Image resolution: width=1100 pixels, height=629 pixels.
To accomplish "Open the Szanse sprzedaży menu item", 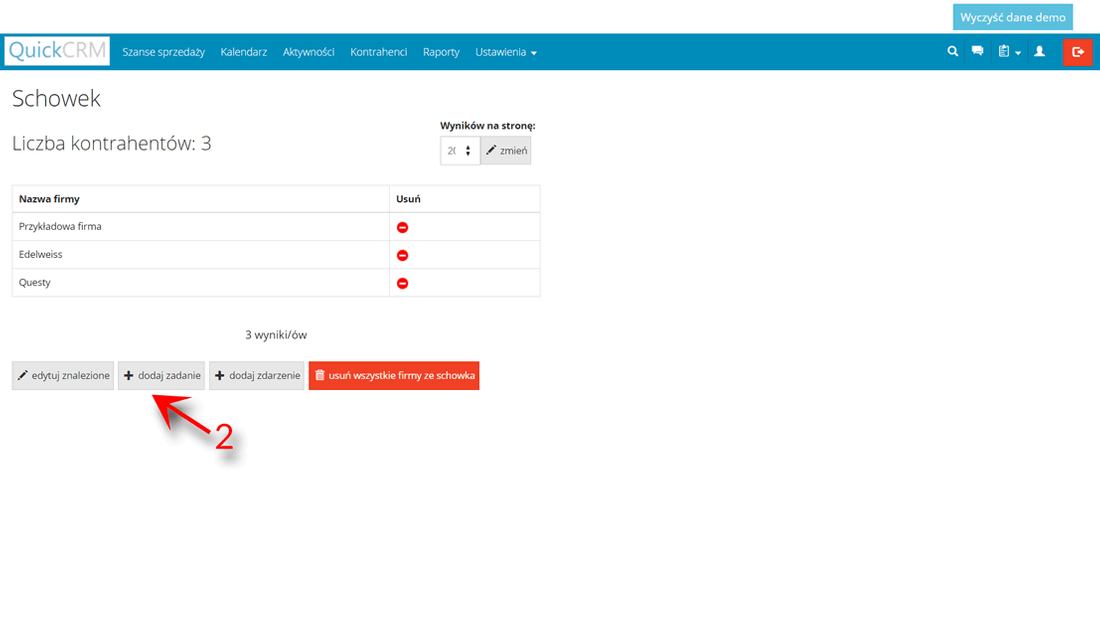I will coord(163,52).
